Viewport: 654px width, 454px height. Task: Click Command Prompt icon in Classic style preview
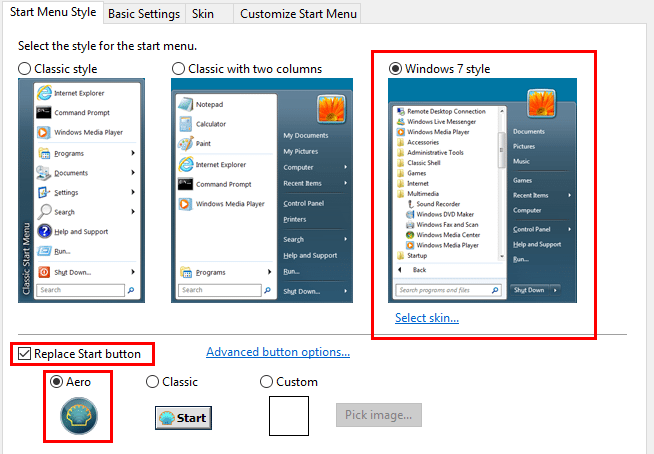[44, 113]
